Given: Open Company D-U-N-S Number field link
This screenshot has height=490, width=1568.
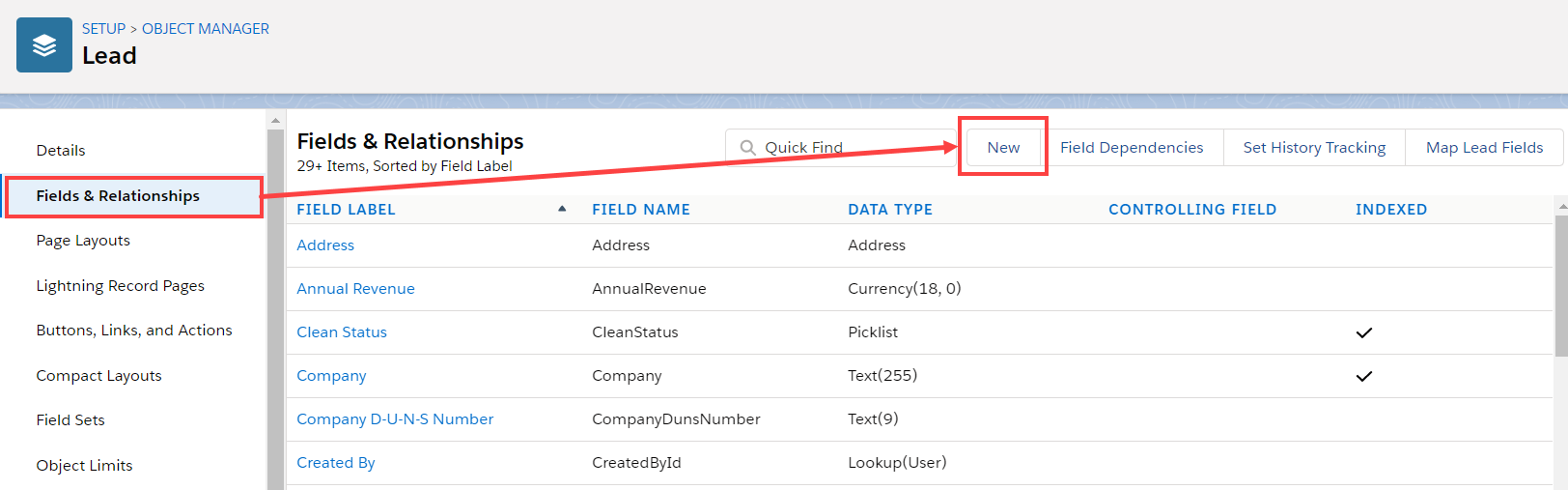Looking at the screenshot, I should tap(395, 419).
